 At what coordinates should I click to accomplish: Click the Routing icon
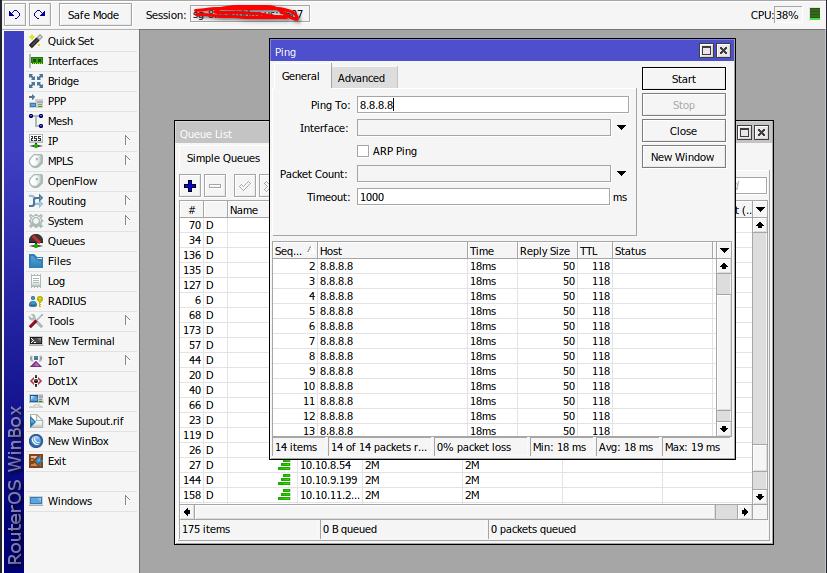tap(36, 201)
